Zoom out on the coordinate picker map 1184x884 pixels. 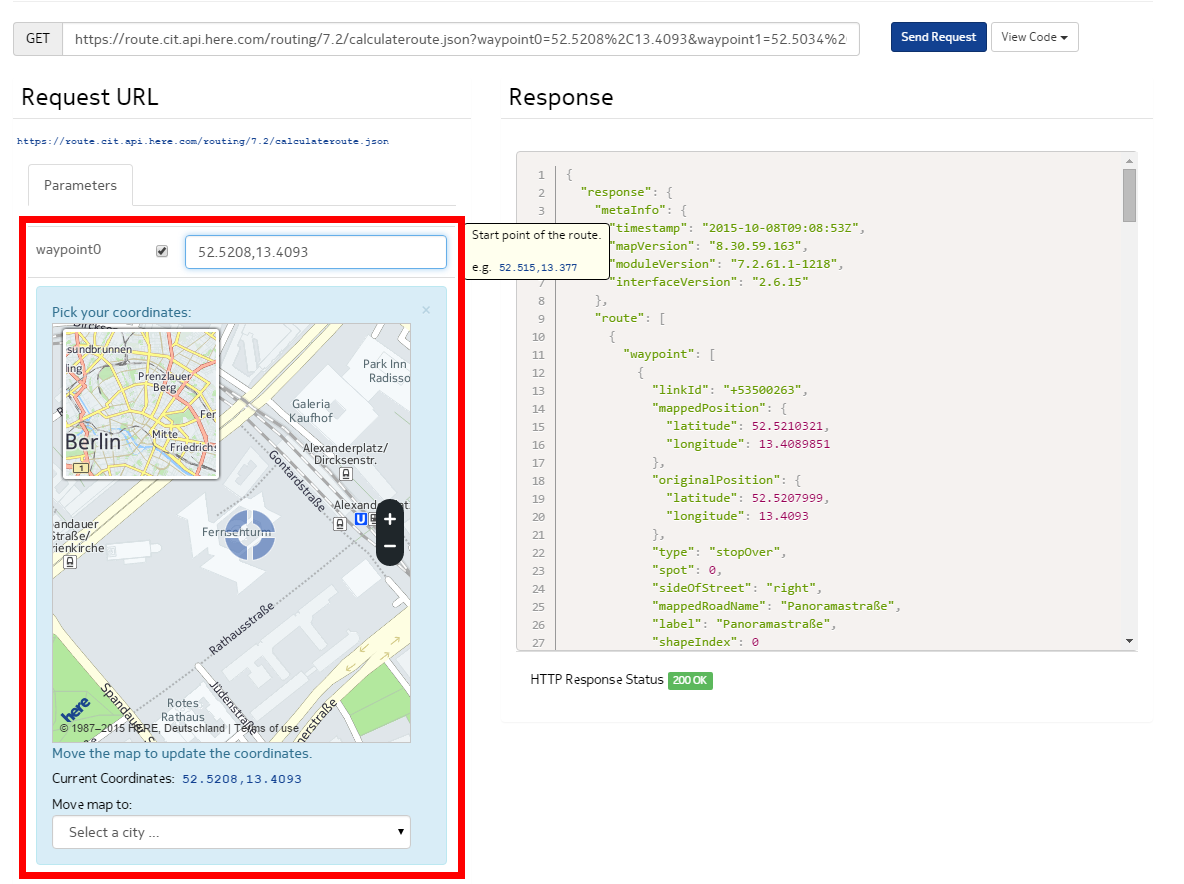point(390,546)
